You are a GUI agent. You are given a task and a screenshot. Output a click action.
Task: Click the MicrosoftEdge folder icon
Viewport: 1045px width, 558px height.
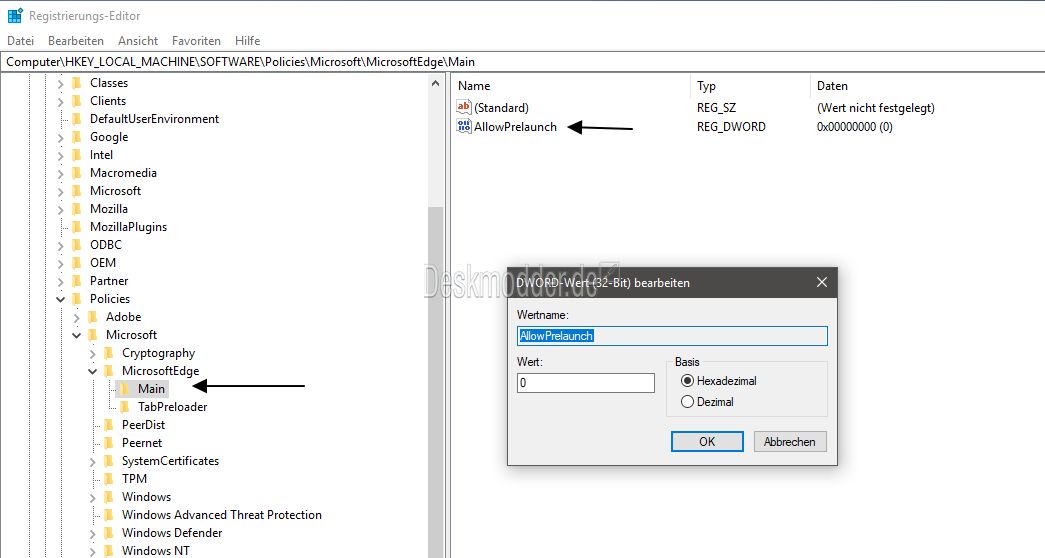click(x=109, y=371)
